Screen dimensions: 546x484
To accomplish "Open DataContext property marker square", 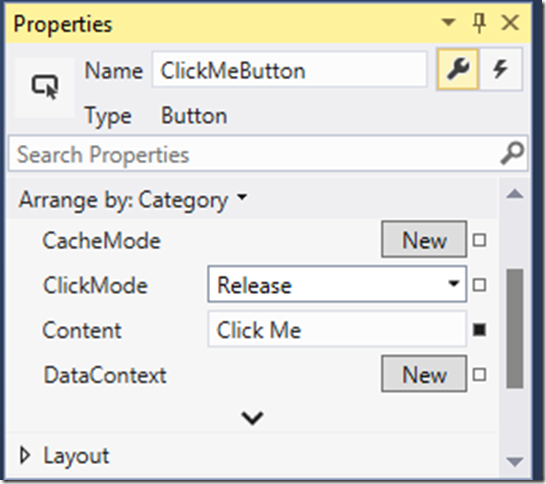I will coord(479,375).
